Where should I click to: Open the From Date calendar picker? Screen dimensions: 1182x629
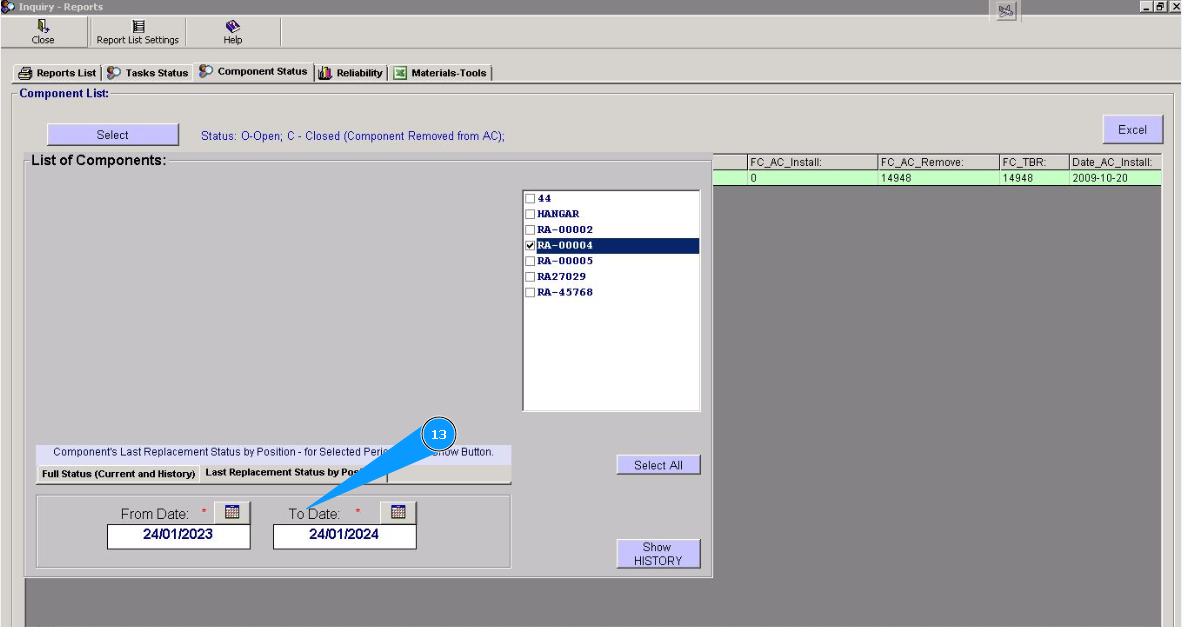[232, 513]
